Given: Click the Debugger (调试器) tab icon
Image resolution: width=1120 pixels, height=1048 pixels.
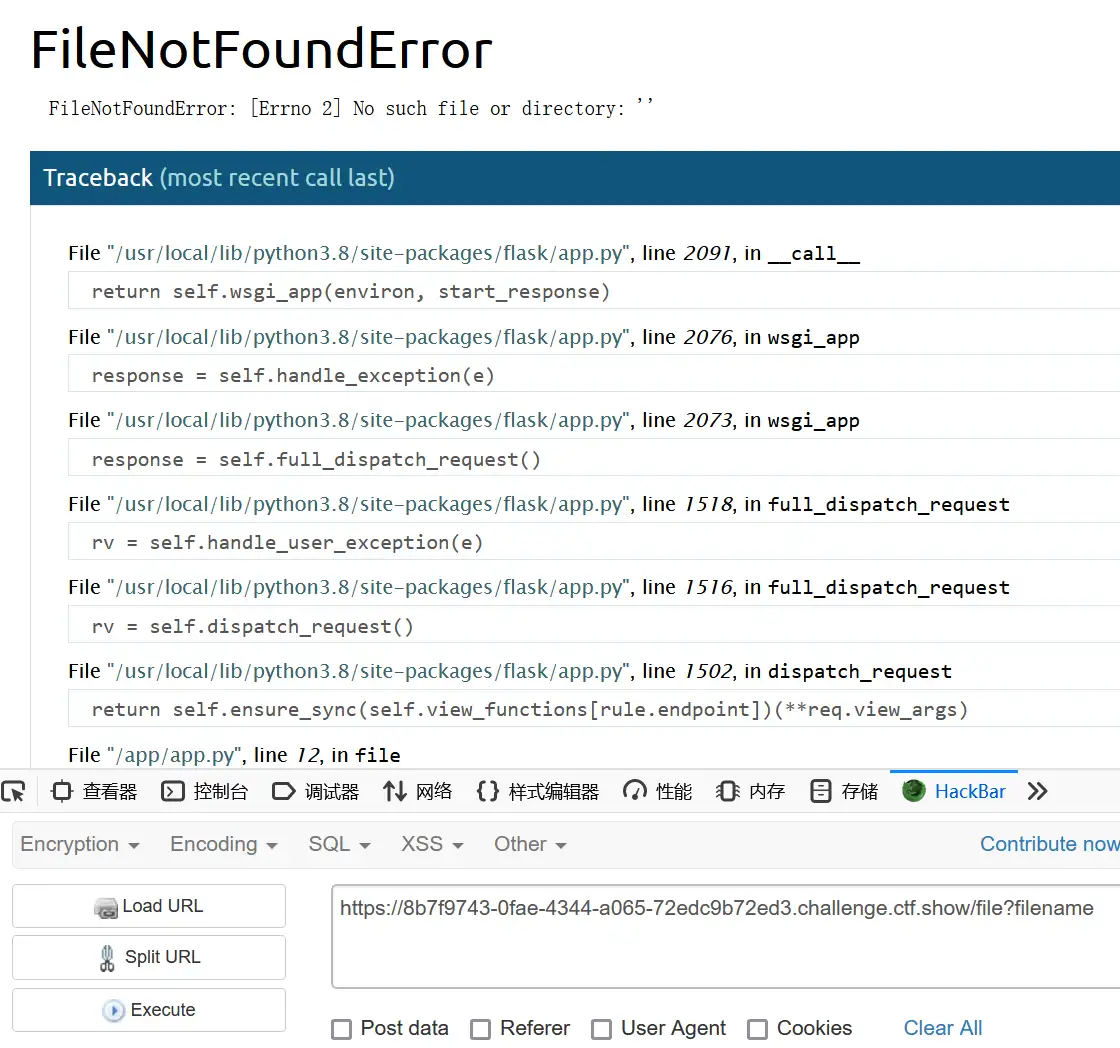Looking at the screenshot, I should (284, 792).
